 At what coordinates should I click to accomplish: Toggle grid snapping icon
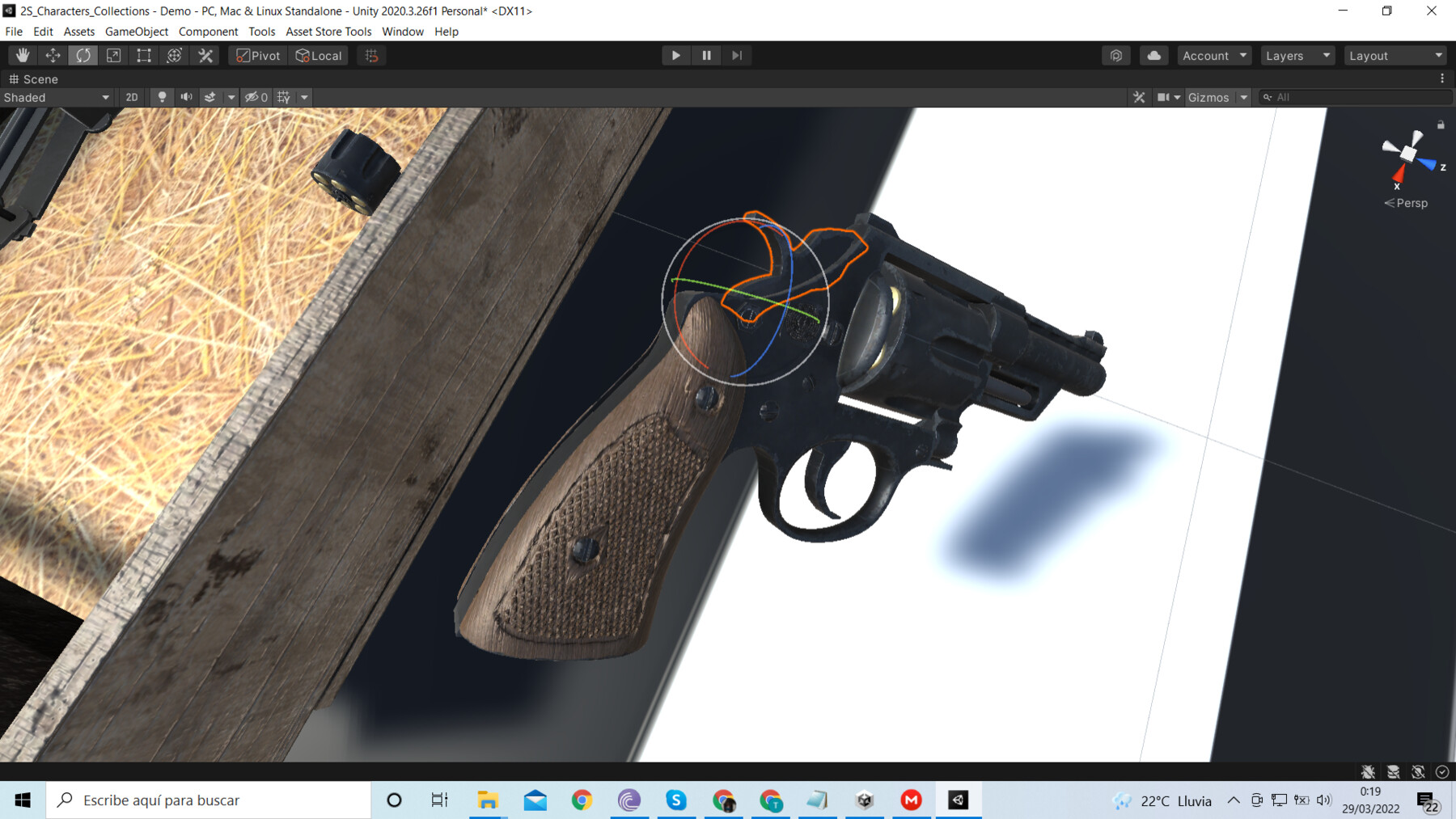coord(371,55)
